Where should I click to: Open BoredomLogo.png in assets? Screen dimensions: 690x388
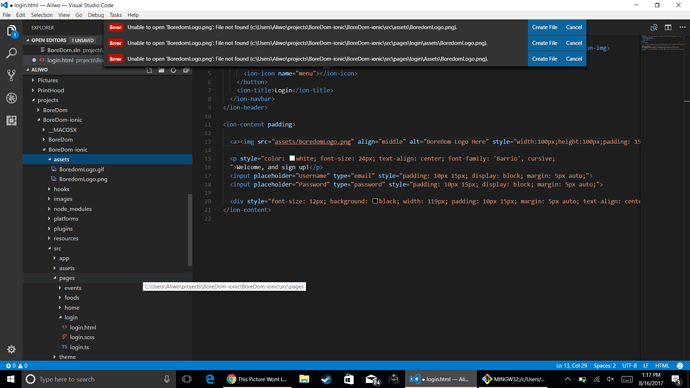pos(83,179)
